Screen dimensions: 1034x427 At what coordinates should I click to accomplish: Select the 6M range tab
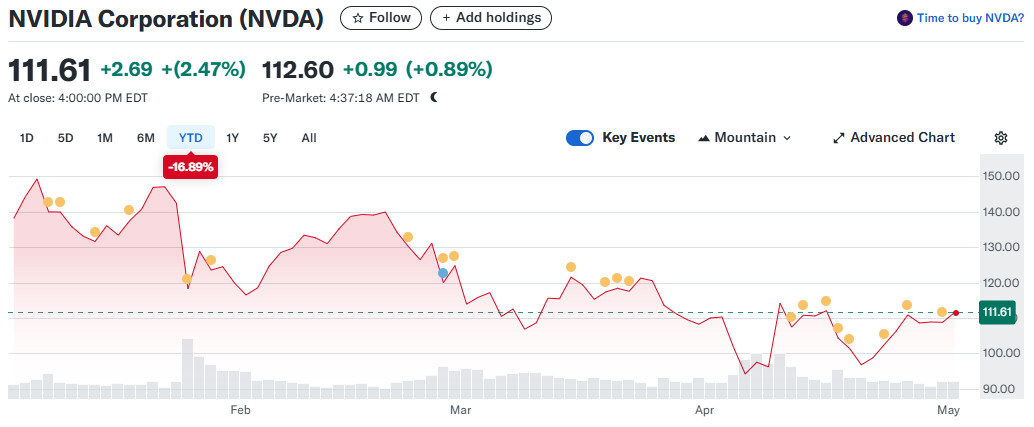pyautogui.click(x=146, y=138)
